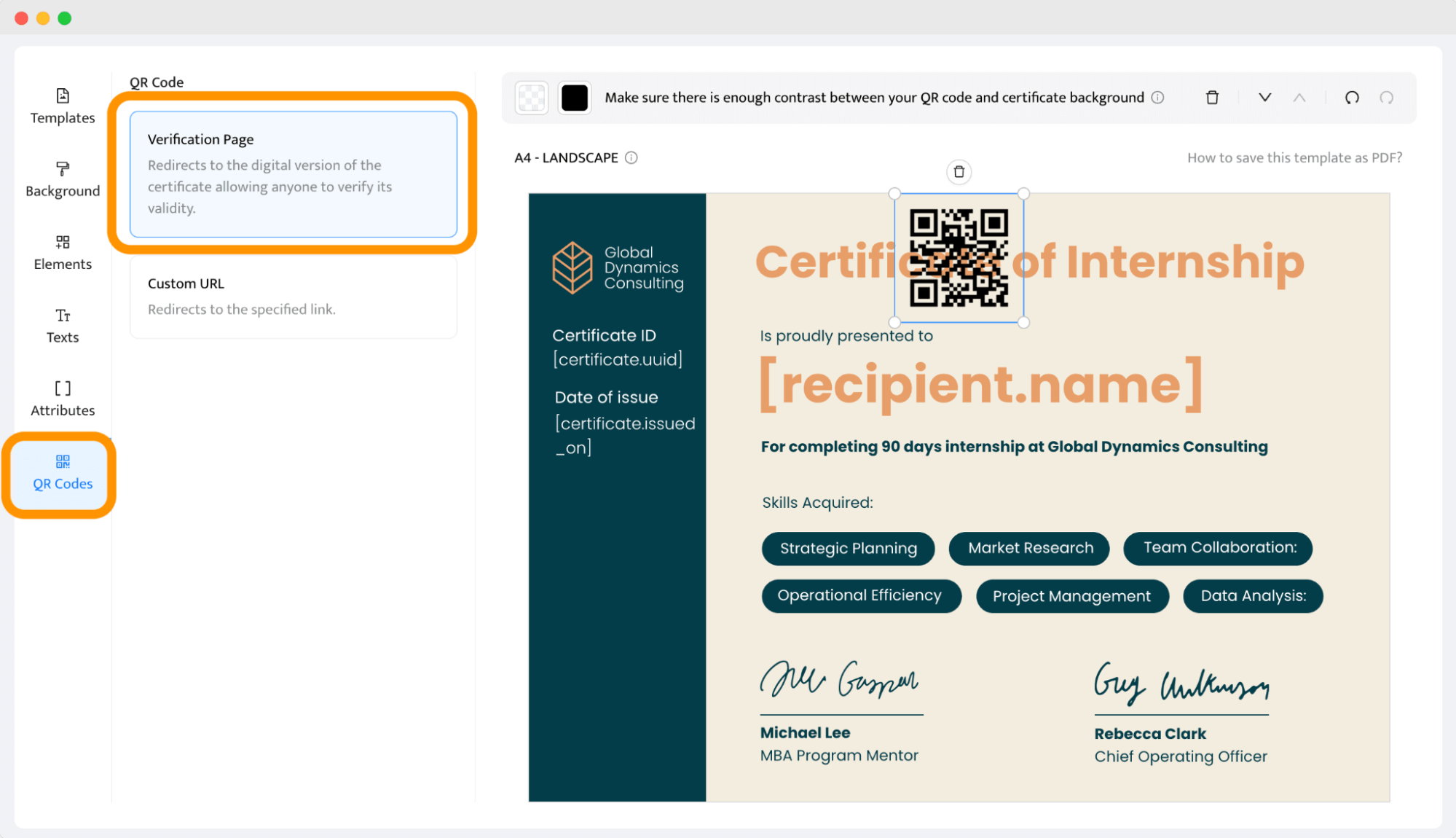
Task: Select the 'Strategic Planning' skill pill
Action: 848,549
